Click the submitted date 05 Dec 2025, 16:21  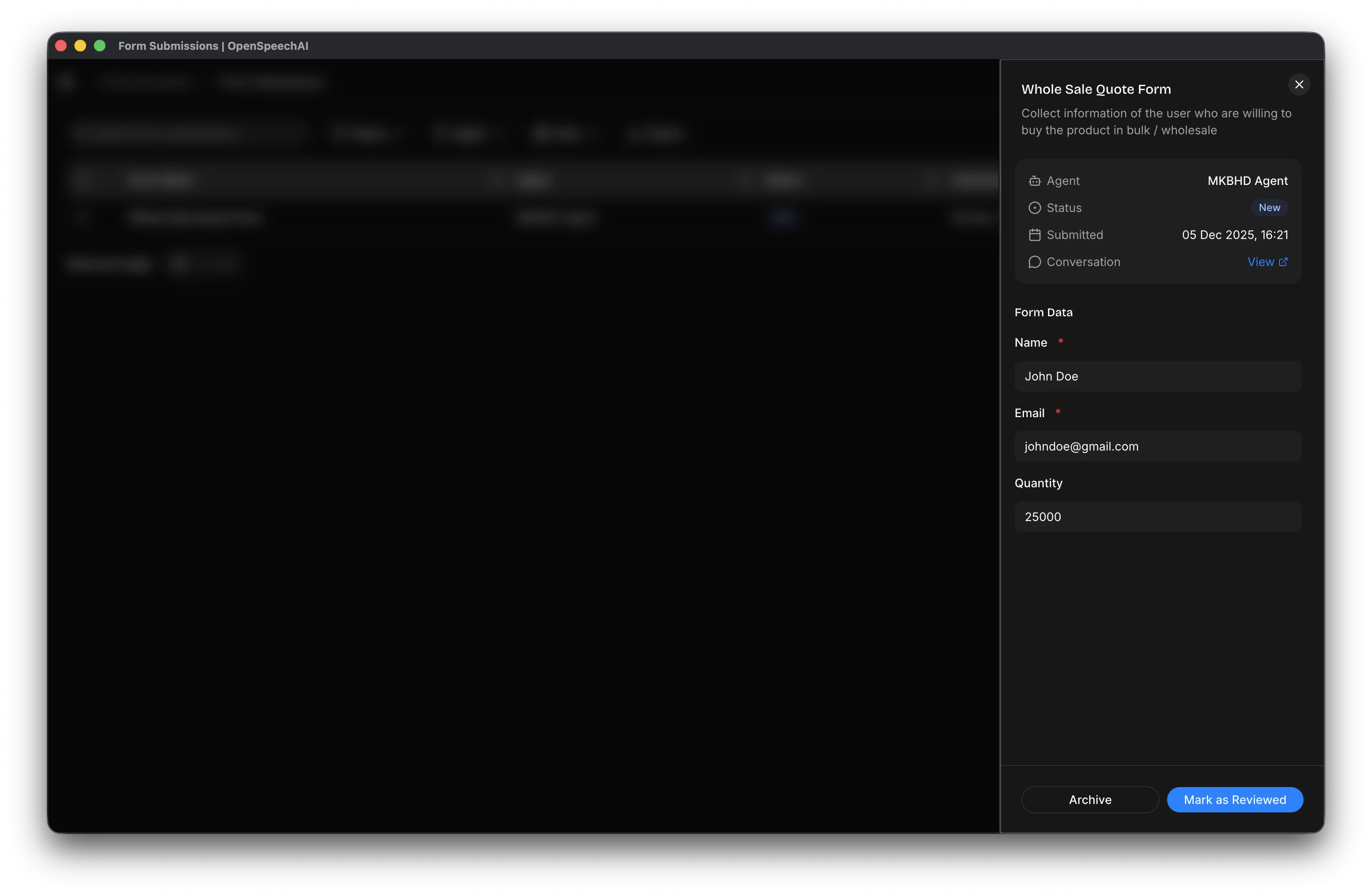click(1235, 234)
